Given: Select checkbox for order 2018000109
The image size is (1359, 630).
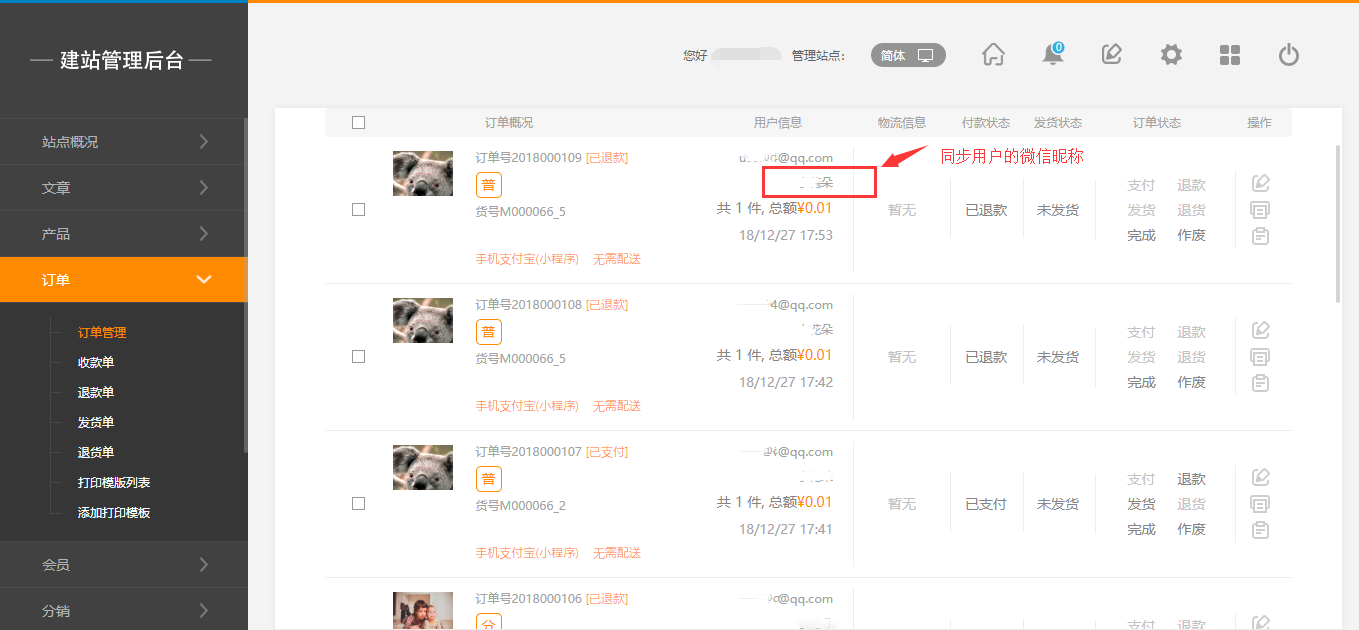Looking at the screenshot, I should (358, 210).
